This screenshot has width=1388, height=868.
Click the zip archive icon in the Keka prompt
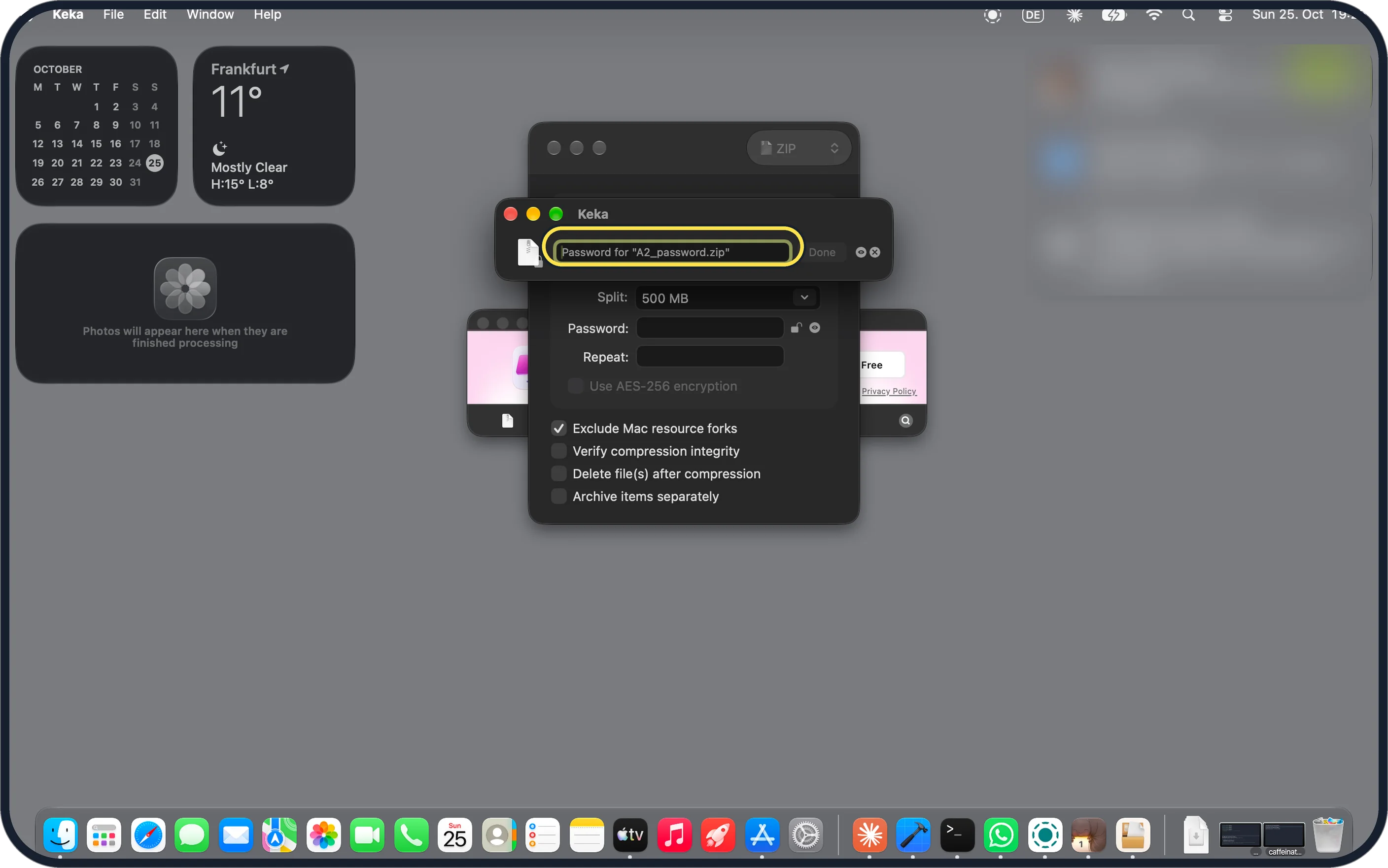529,253
